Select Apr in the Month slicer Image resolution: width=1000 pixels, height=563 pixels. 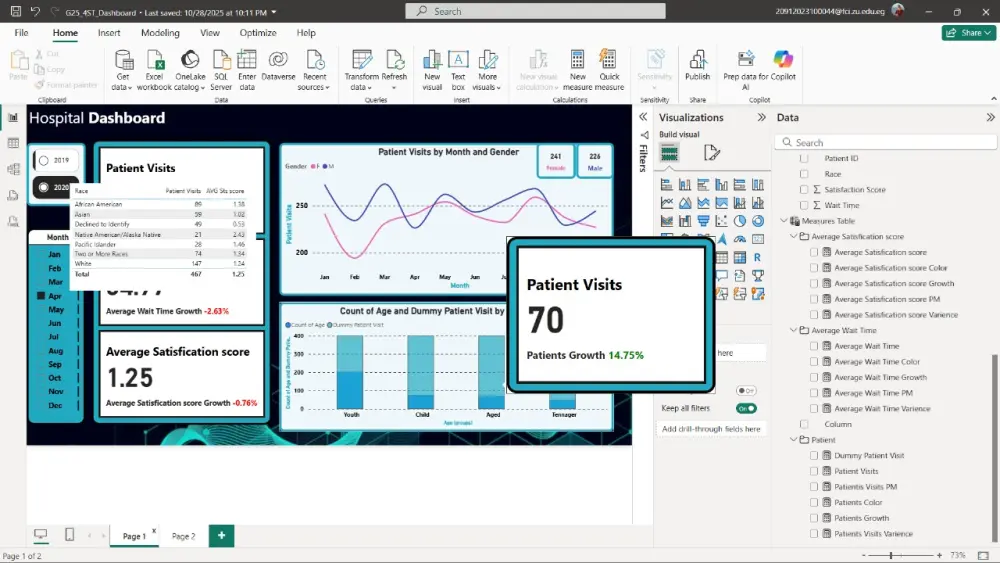(x=55, y=296)
